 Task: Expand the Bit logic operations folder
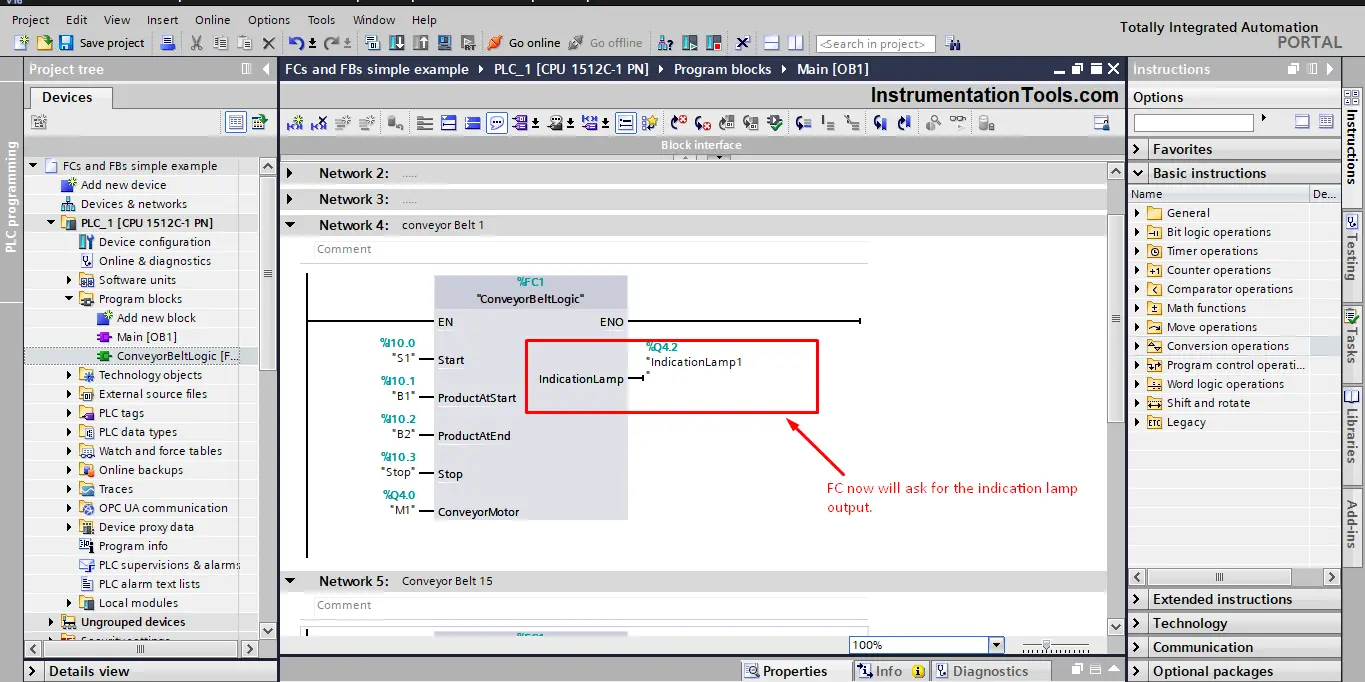pos(1137,232)
